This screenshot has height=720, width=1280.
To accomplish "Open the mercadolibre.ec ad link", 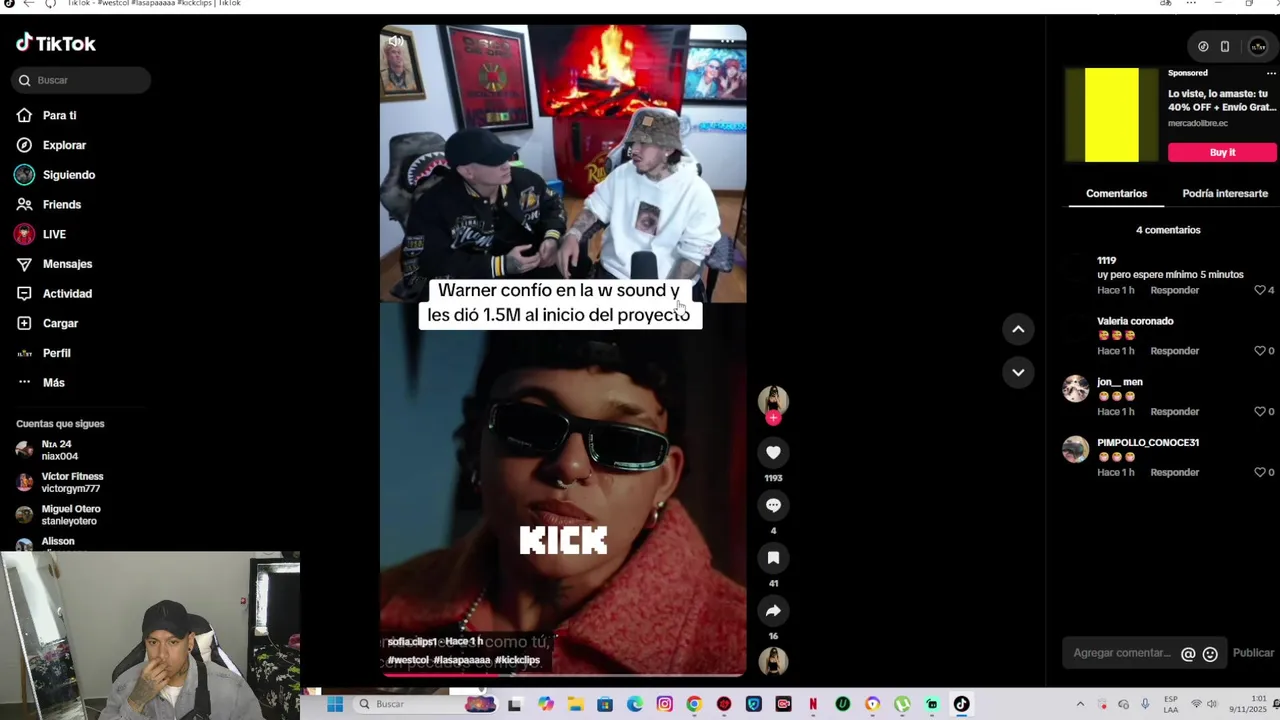I will tap(1198, 123).
